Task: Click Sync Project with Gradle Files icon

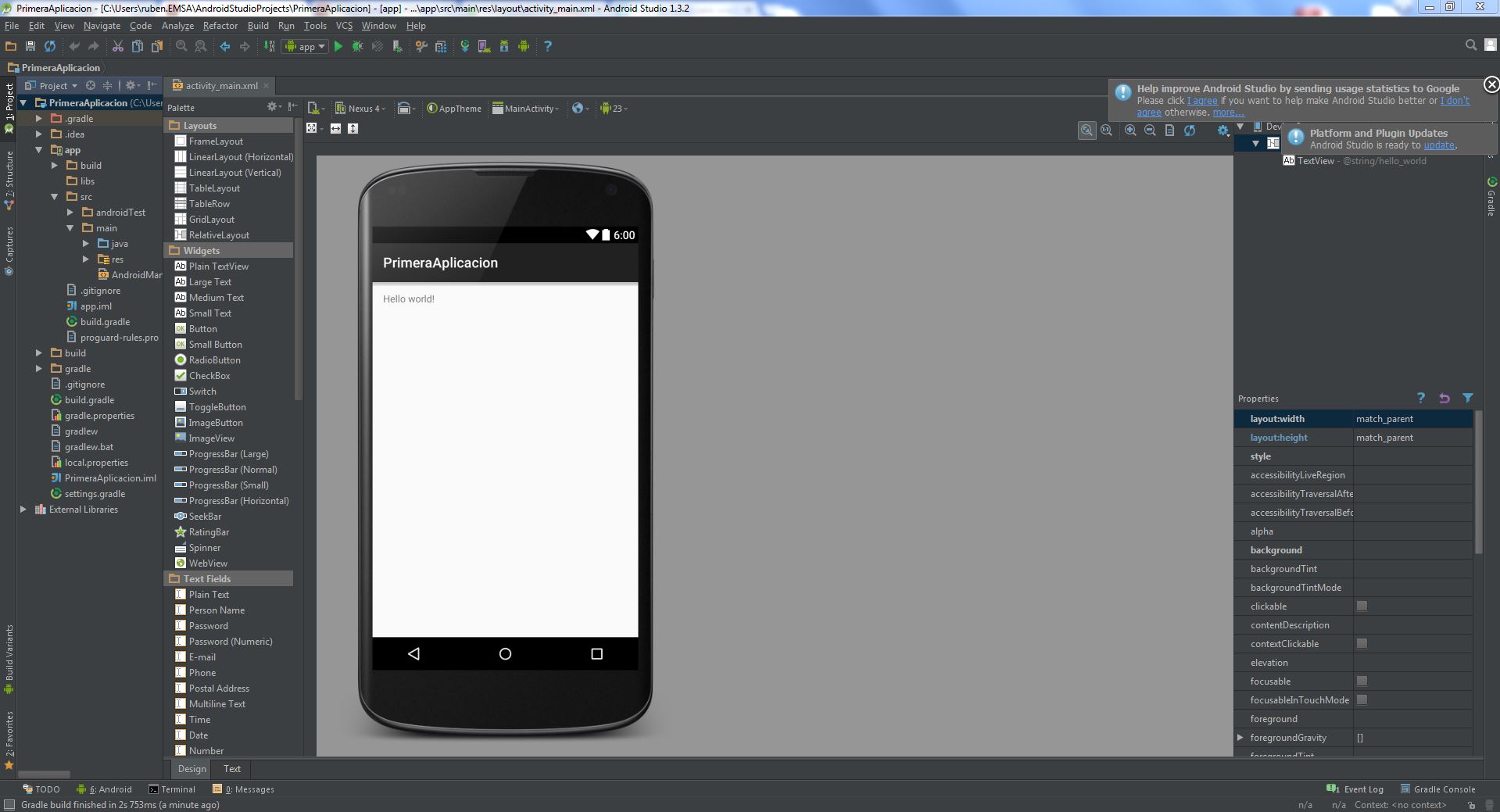Action: coord(464,47)
